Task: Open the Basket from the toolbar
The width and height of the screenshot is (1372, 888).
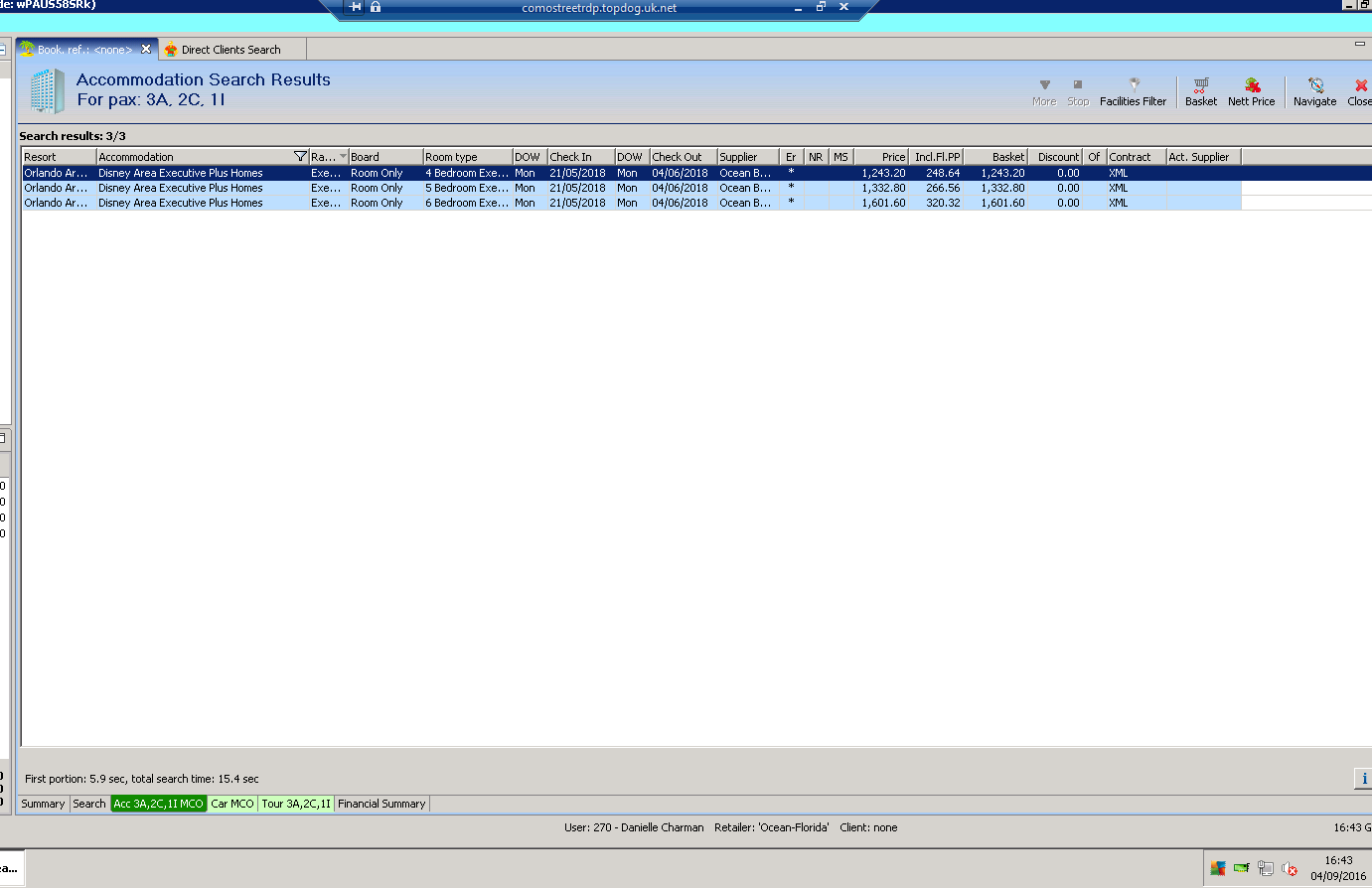Action: pos(1201,92)
